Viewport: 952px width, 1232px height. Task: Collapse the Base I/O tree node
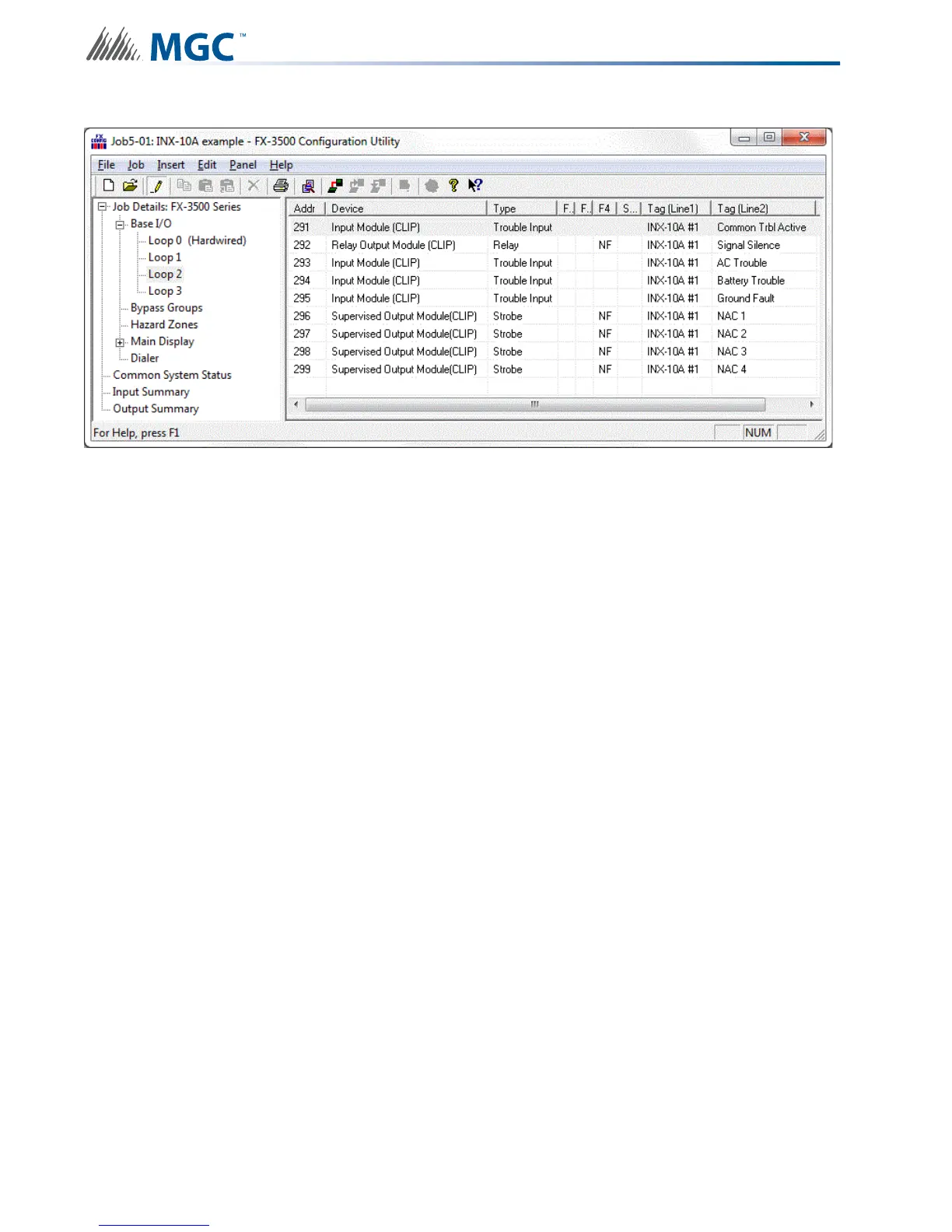point(120,224)
